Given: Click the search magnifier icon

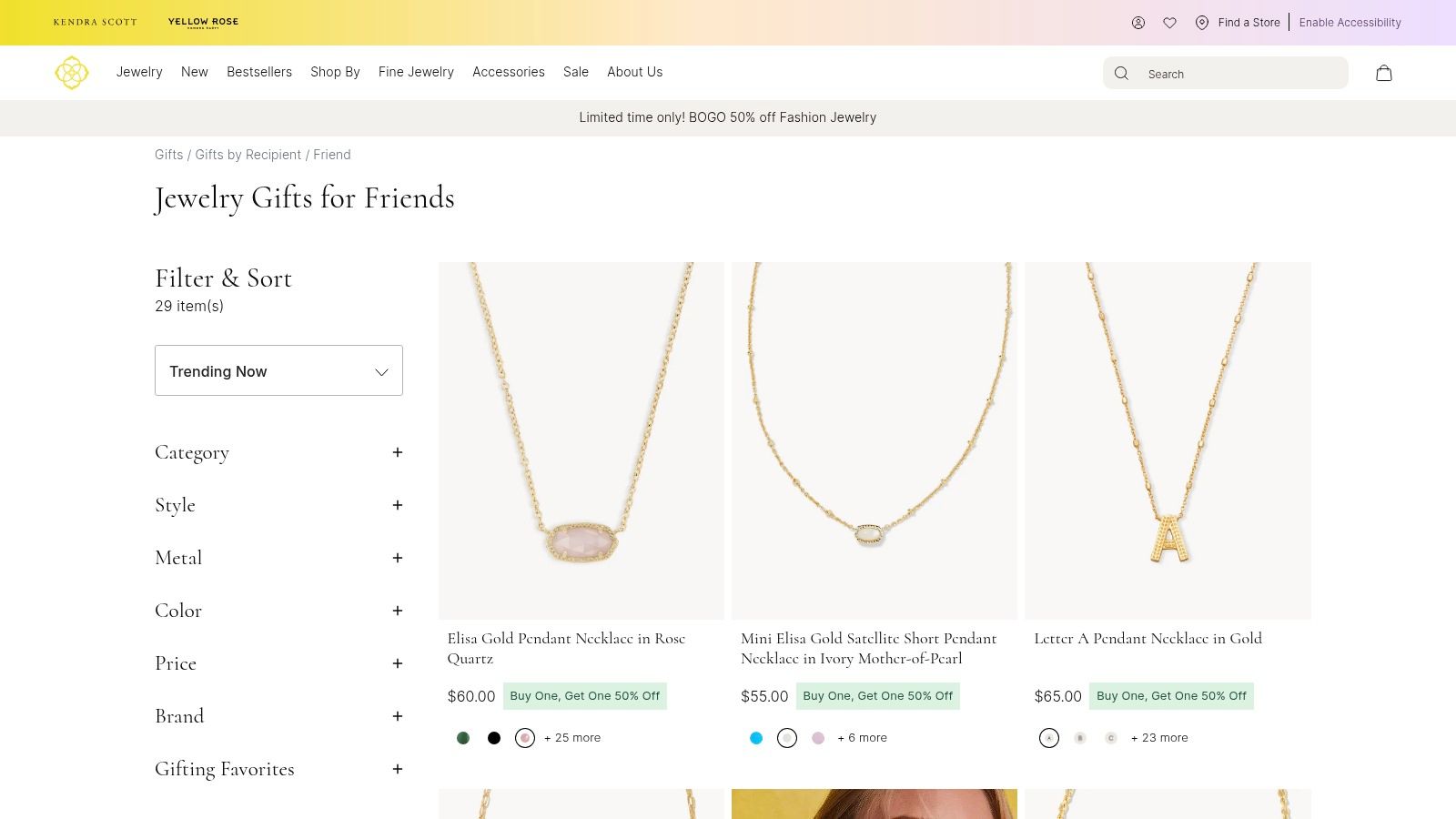Looking at the screenshot, I should (1121, 73).
